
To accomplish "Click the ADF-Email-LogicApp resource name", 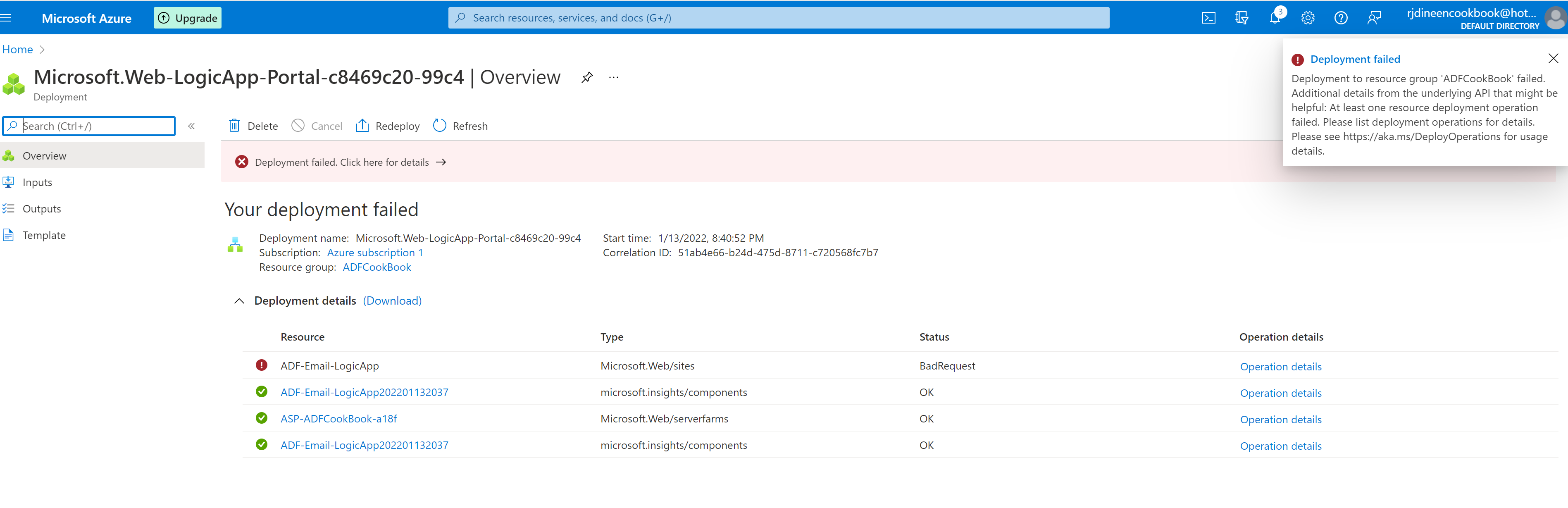I will 329,366.
